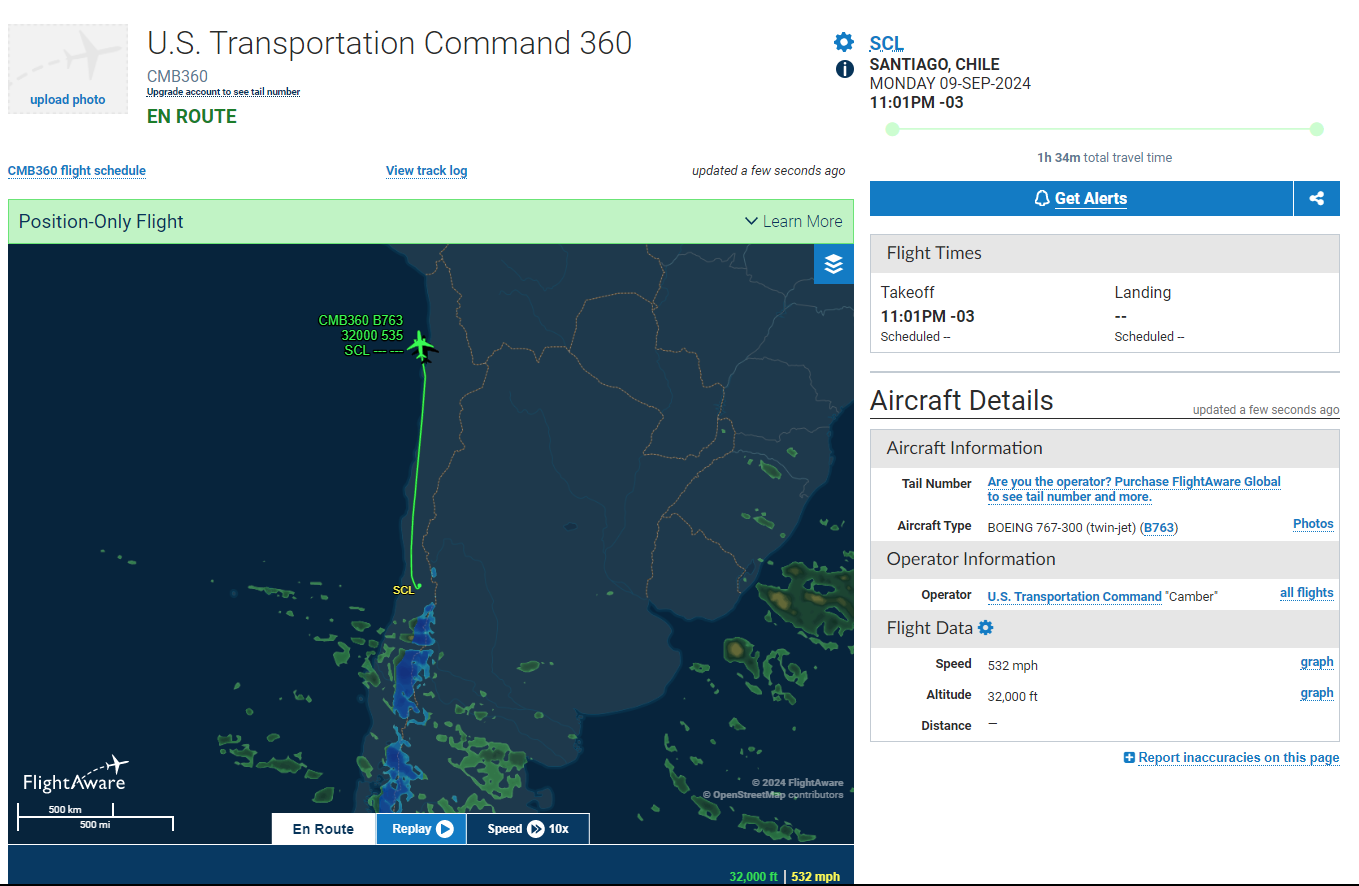Click the Operator Information section header
The width and height of the screenshot is (1359, 886).
pyautogui.click(x=1105, y=560)
